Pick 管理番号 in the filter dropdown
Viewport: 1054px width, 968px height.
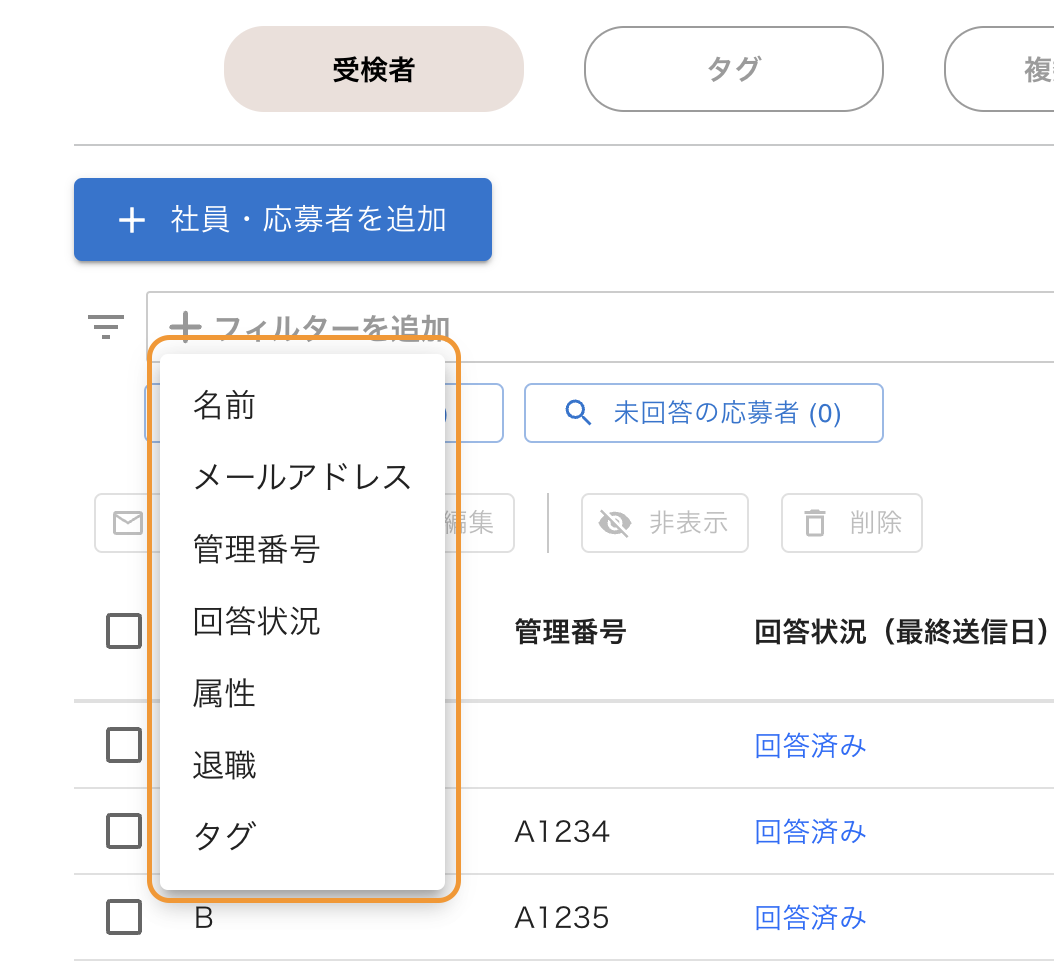point(256,549)
